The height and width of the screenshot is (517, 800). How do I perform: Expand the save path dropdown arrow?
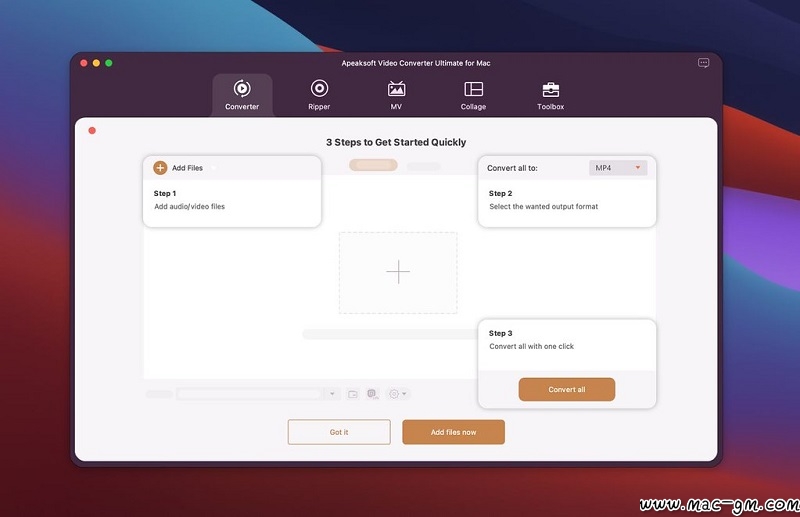(332, 394)
